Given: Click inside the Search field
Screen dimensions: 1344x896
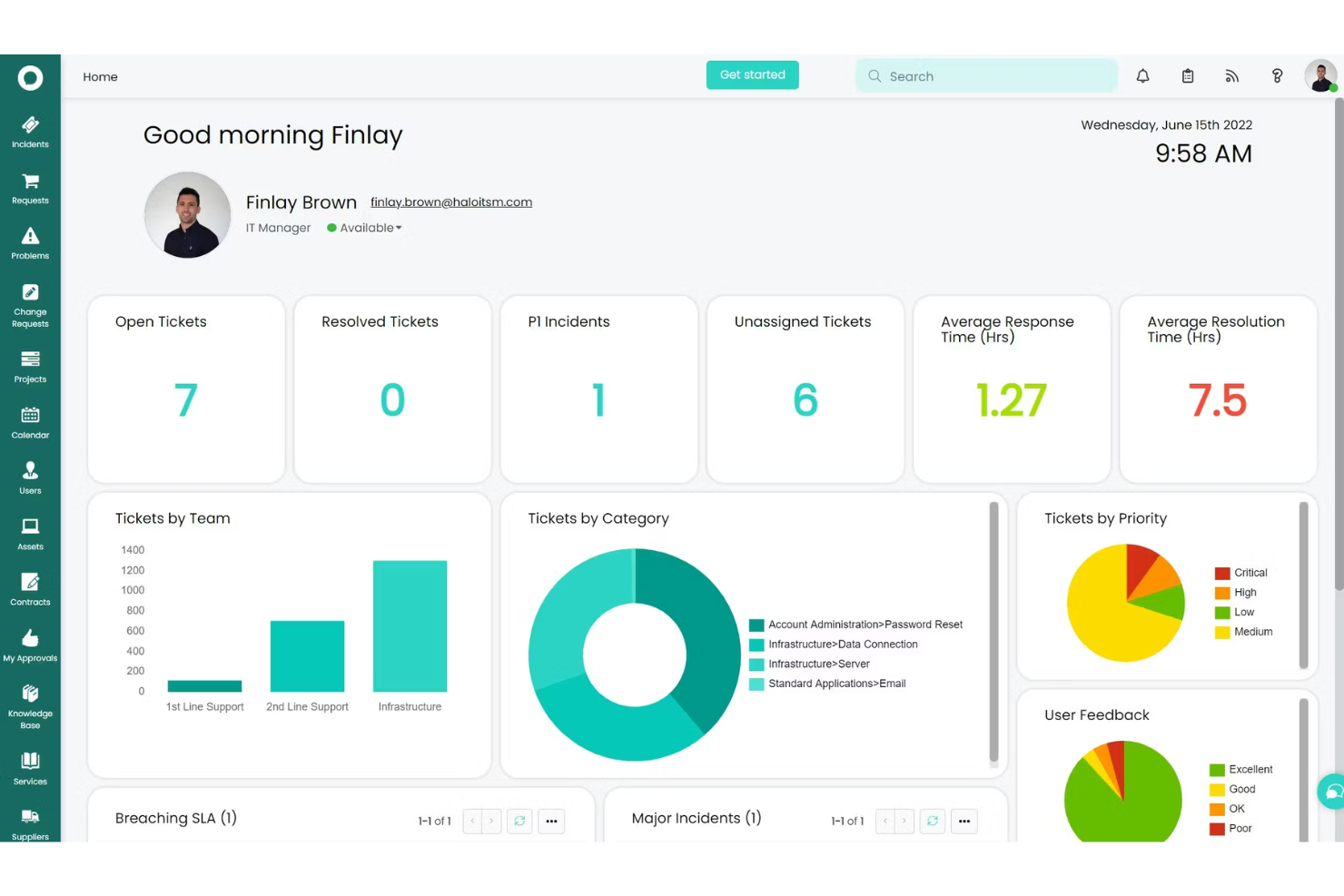Looking at the screenshot, I should pyautogui.click(x=986, y=76).
